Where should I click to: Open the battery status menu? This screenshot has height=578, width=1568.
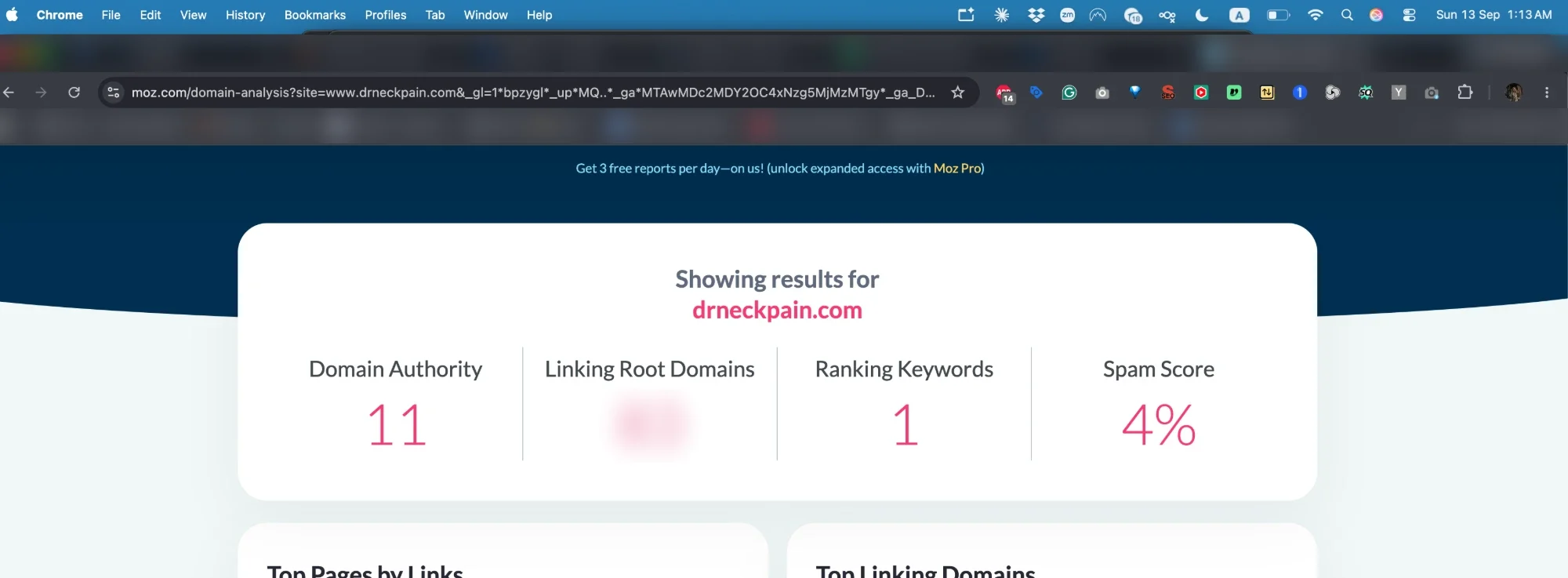point(1278,15)
